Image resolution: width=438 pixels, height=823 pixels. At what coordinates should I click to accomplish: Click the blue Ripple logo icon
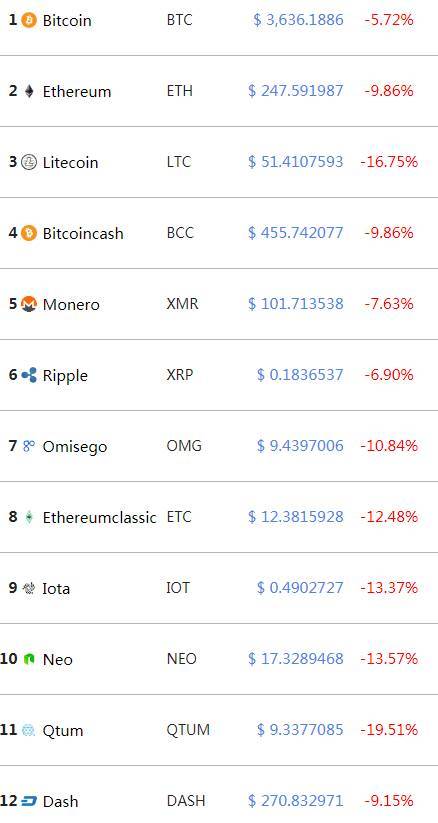[29, 375]
